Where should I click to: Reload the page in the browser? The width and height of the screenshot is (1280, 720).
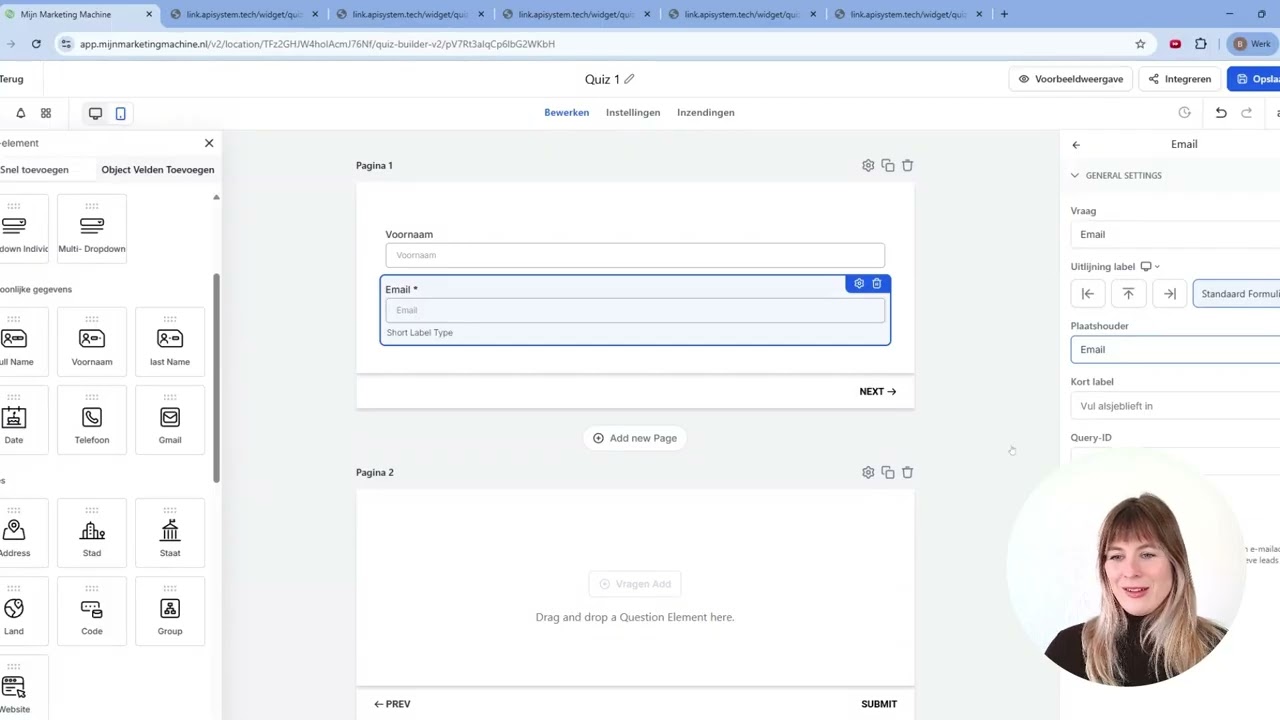tap(36, 44)
